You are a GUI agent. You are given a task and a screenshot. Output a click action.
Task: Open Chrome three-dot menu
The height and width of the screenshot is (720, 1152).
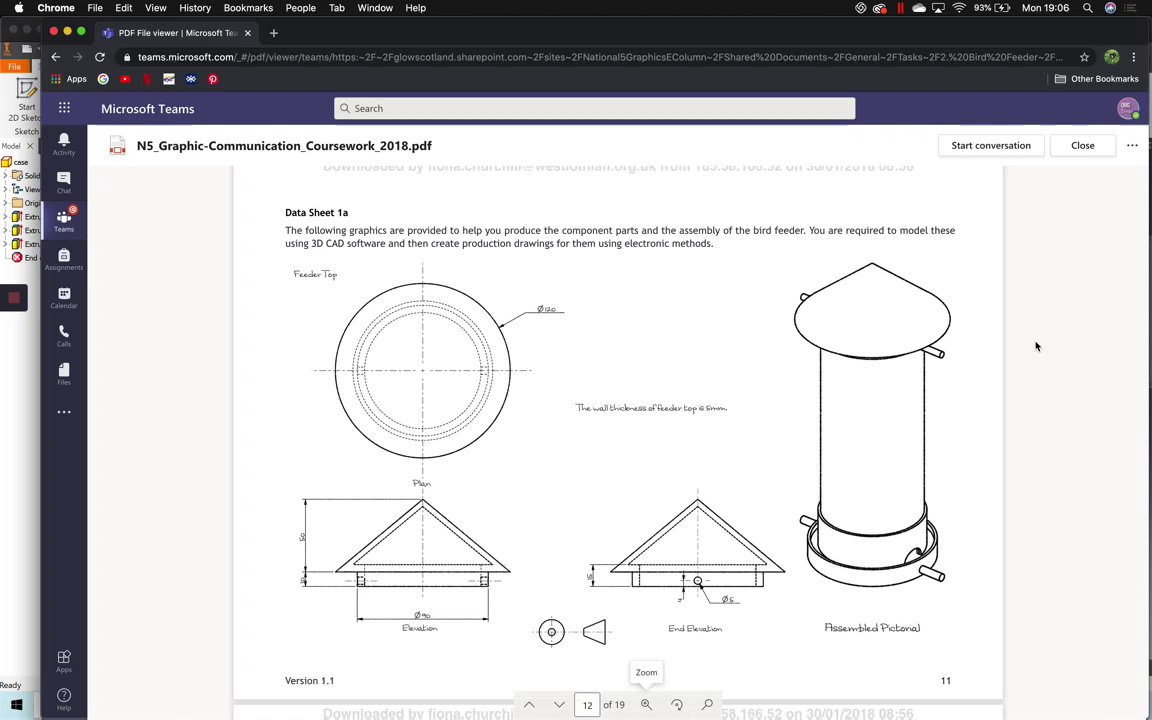[x=1134, y=57]
